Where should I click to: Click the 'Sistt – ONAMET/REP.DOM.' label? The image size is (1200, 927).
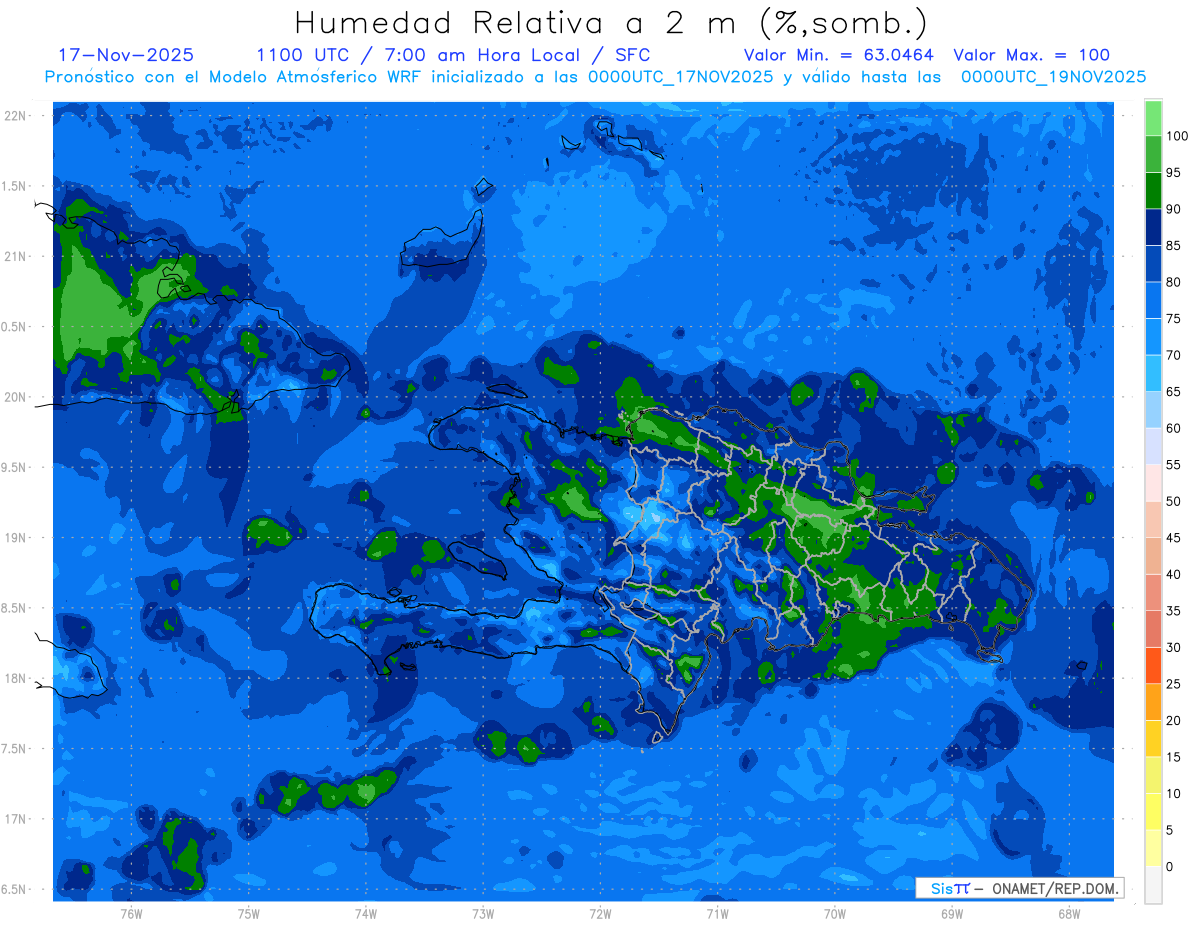tap(1019, 888)
